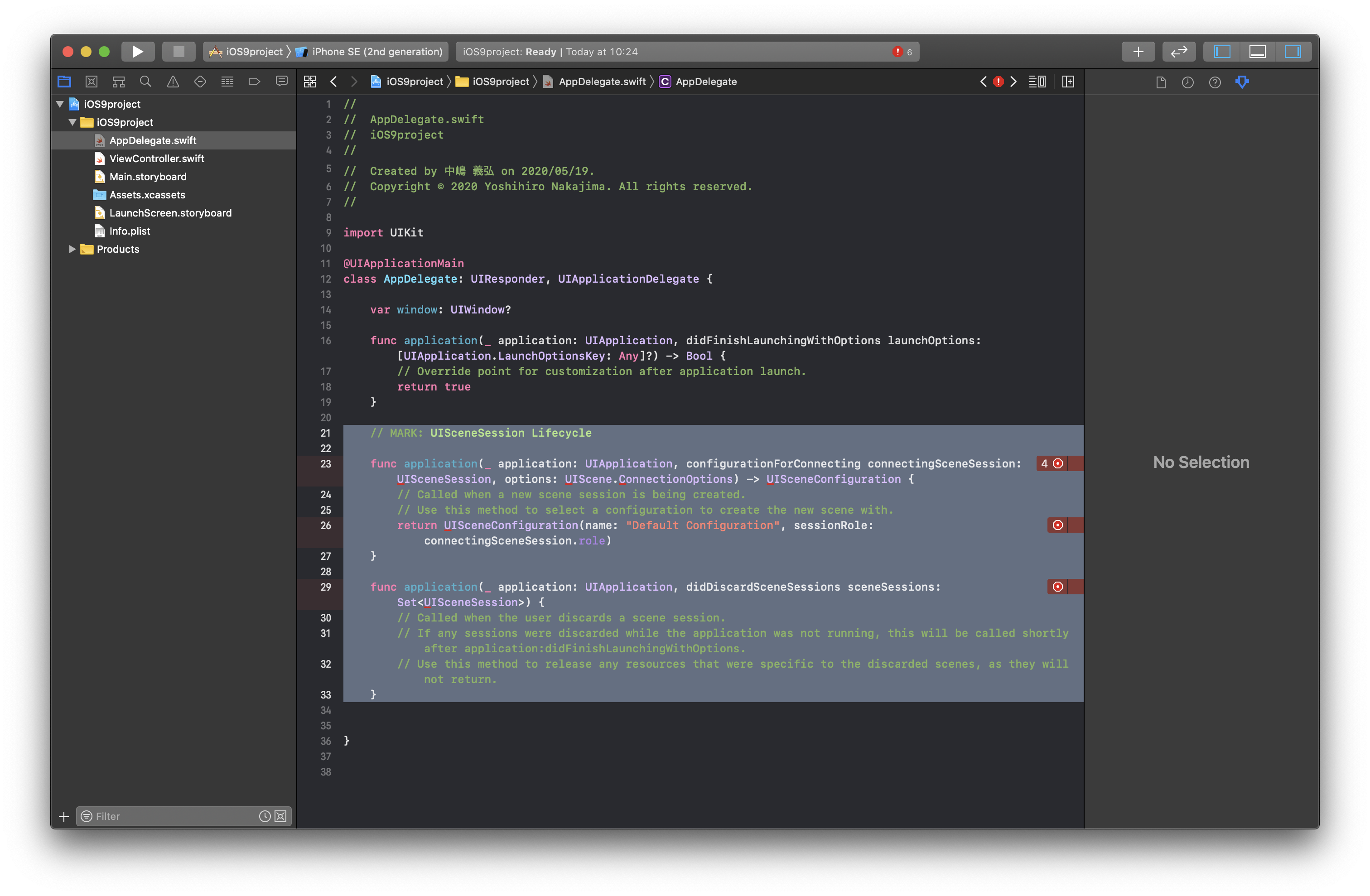Open the Report navigator
Screen dimensions: 1370x896
click(x=281, y=82)
